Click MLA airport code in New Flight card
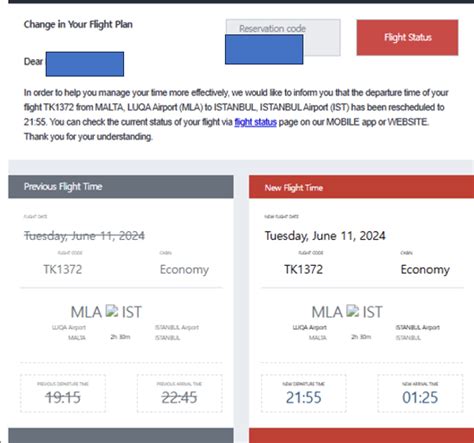474x443 pixels. tap(327, 312)
